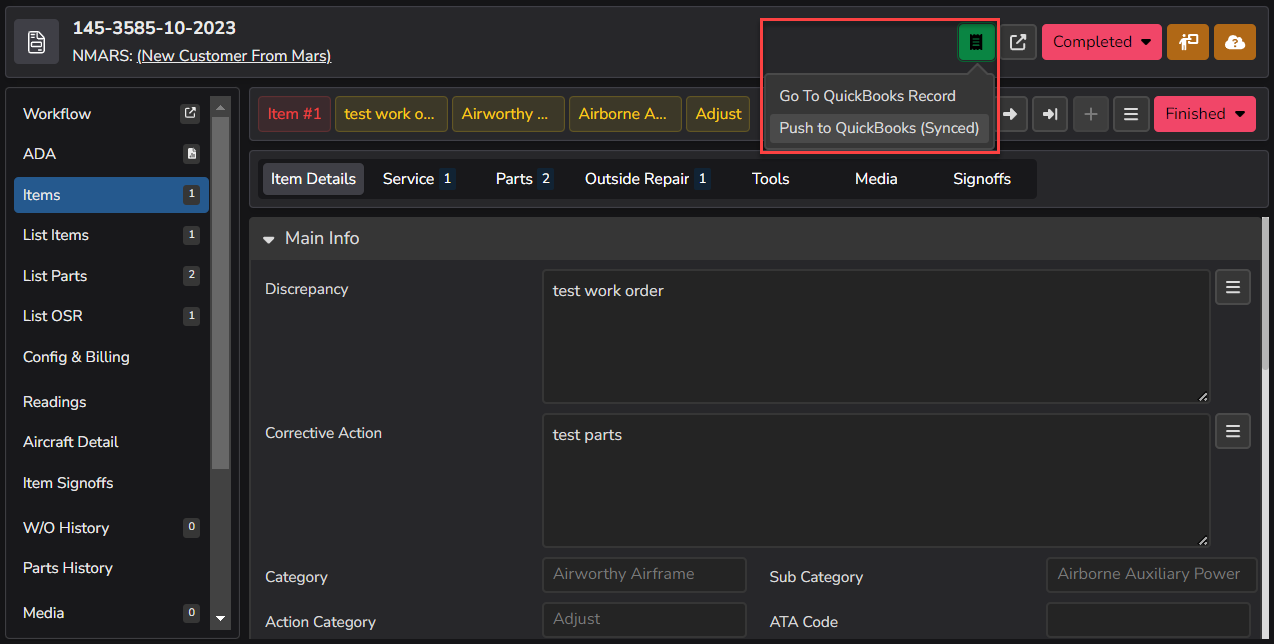Viewport: 1274px width, 644px height.
Task: Jump to last item arrow
Action: coord(1050,114)
